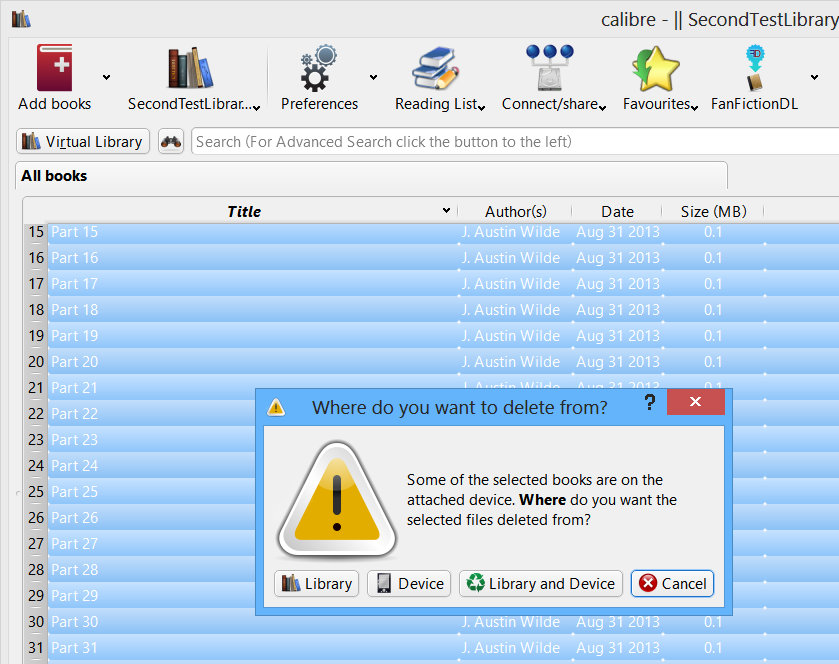Select the Part 19 title

pyautogui.click(x=74, y=335)
